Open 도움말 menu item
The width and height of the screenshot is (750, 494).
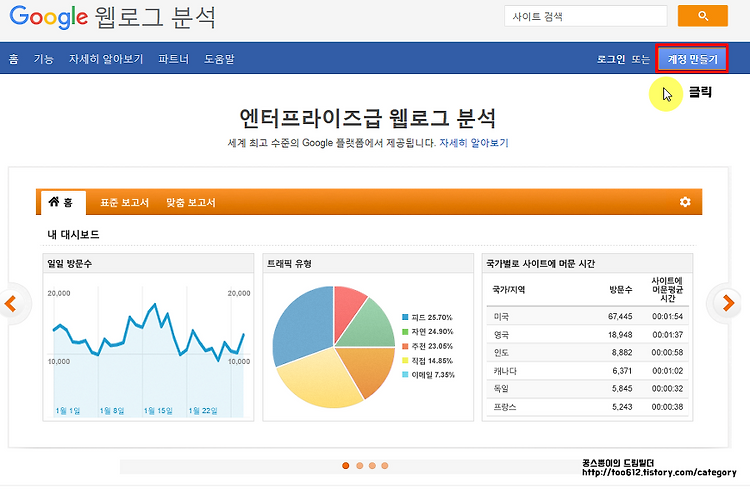(x=219, y=59)
